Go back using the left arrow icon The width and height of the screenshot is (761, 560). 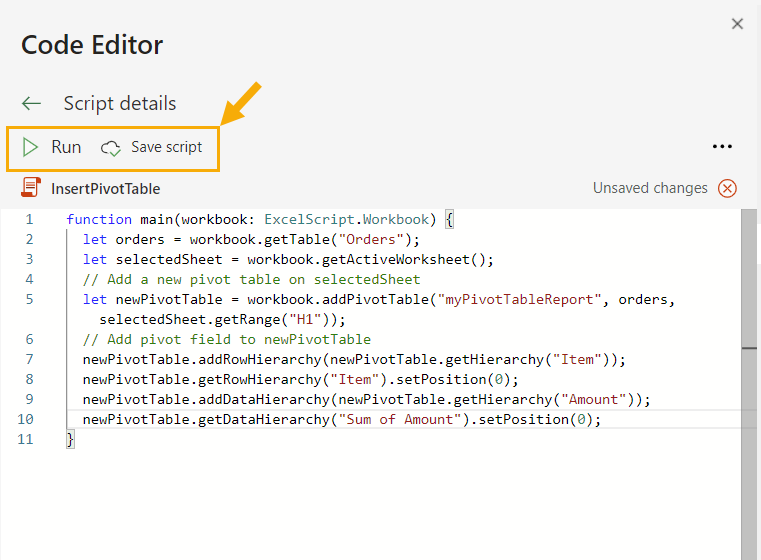[32, 103]
